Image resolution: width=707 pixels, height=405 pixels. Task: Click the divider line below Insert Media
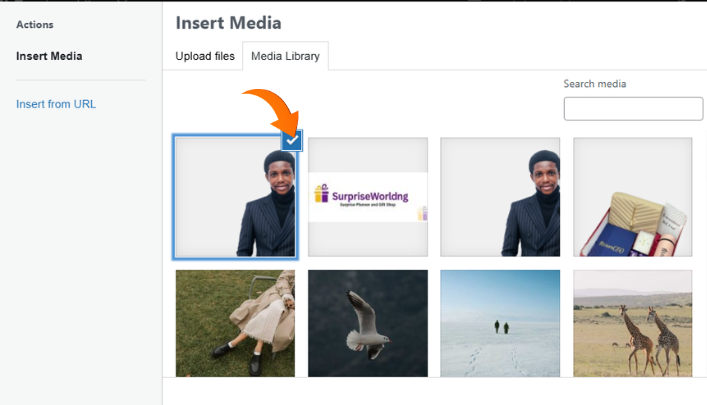point(80,80)
